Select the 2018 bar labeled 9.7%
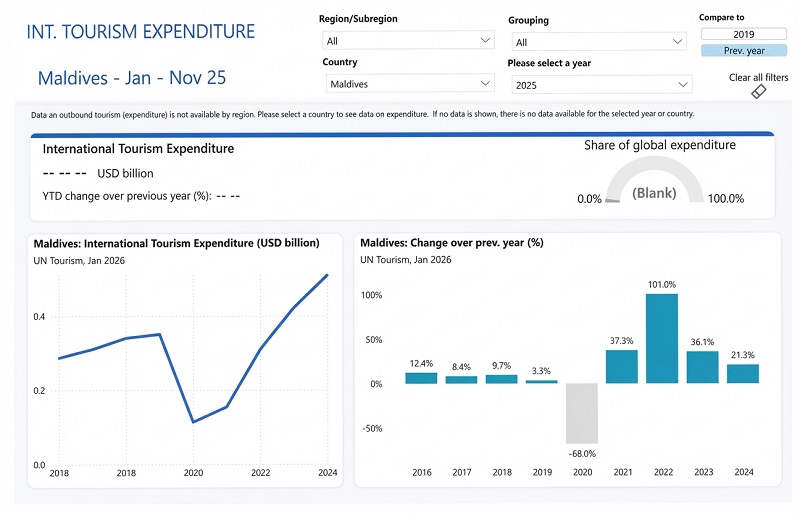This screenshot has height=513, width=800. (x=501, y=379)
